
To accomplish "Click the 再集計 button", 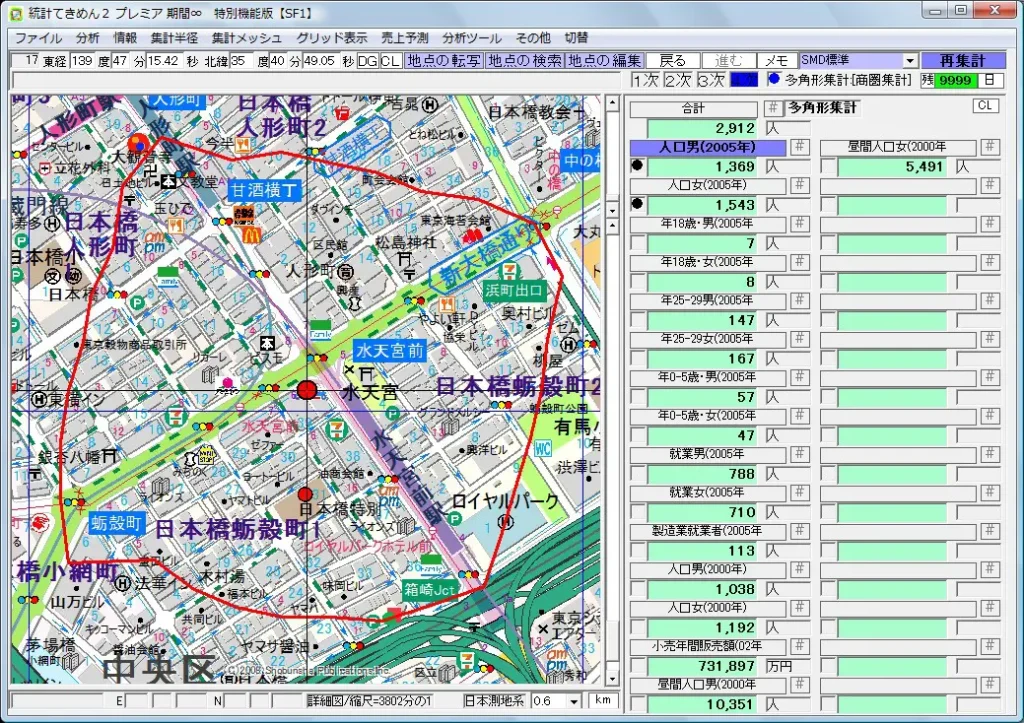I will click(963, 61).
